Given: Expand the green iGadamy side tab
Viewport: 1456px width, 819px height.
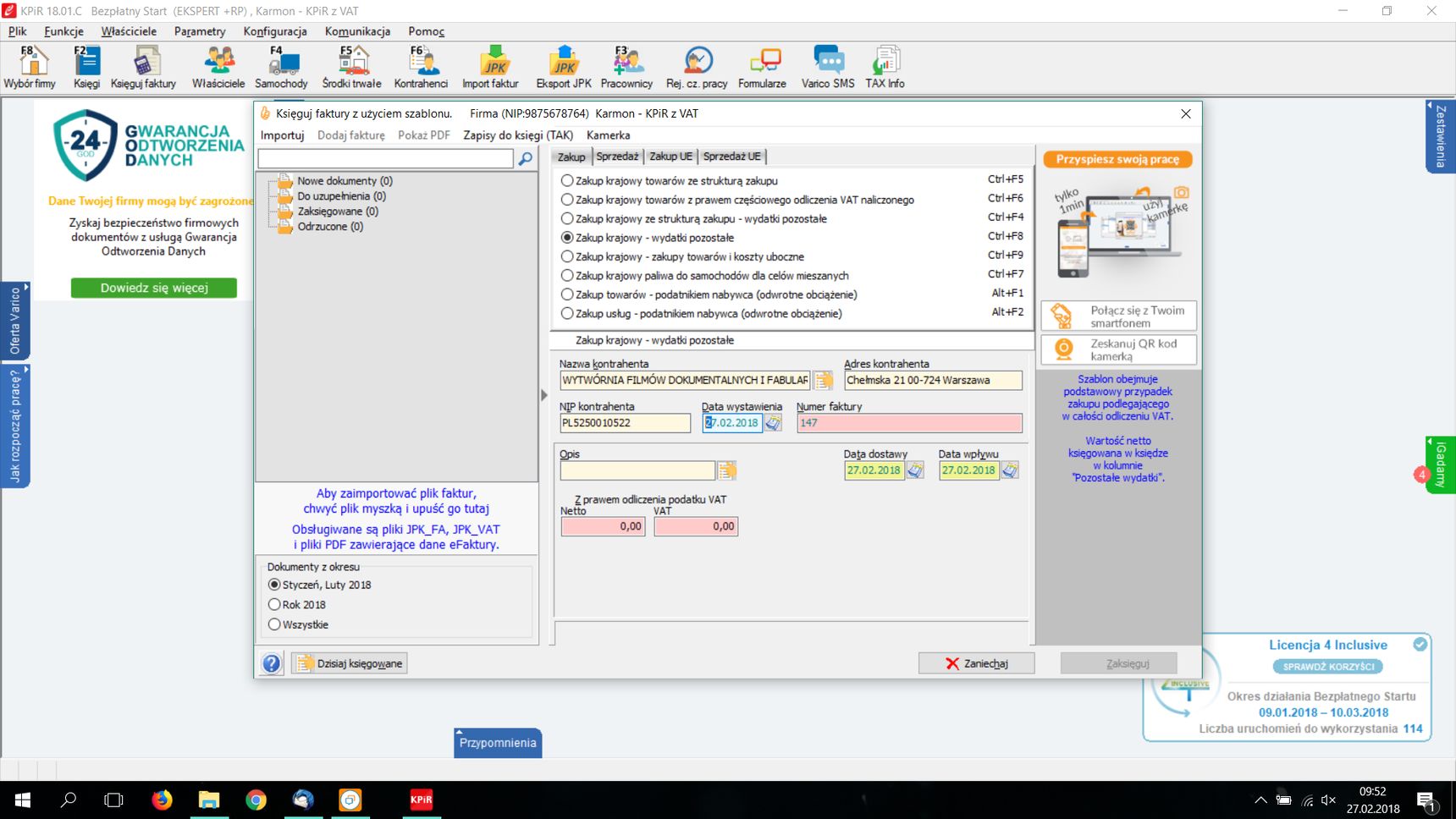Looking at the screenshot, I should pos(1440,464).
